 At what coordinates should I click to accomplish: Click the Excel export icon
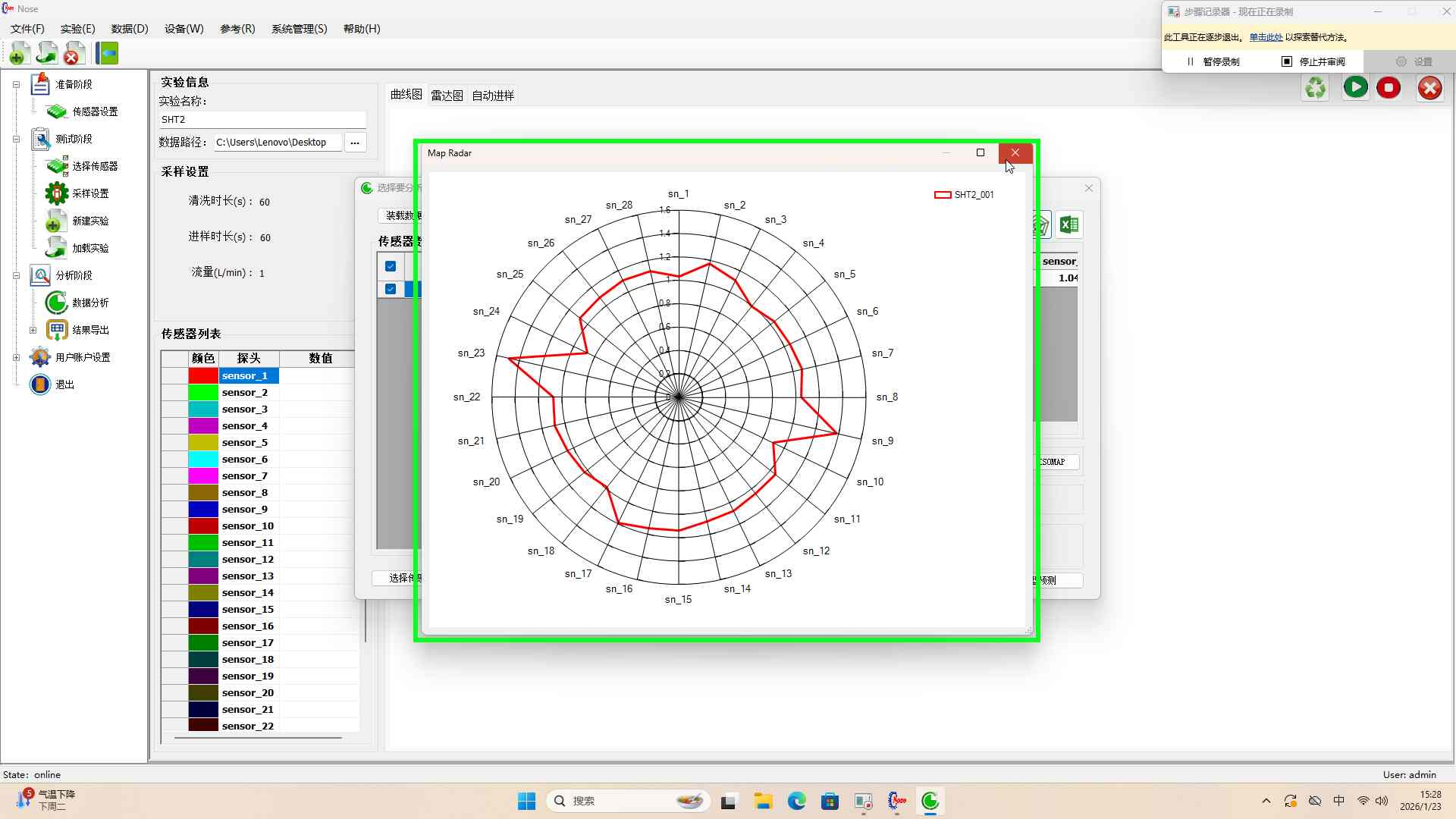pyautogui.click(x=1069, y=224)
